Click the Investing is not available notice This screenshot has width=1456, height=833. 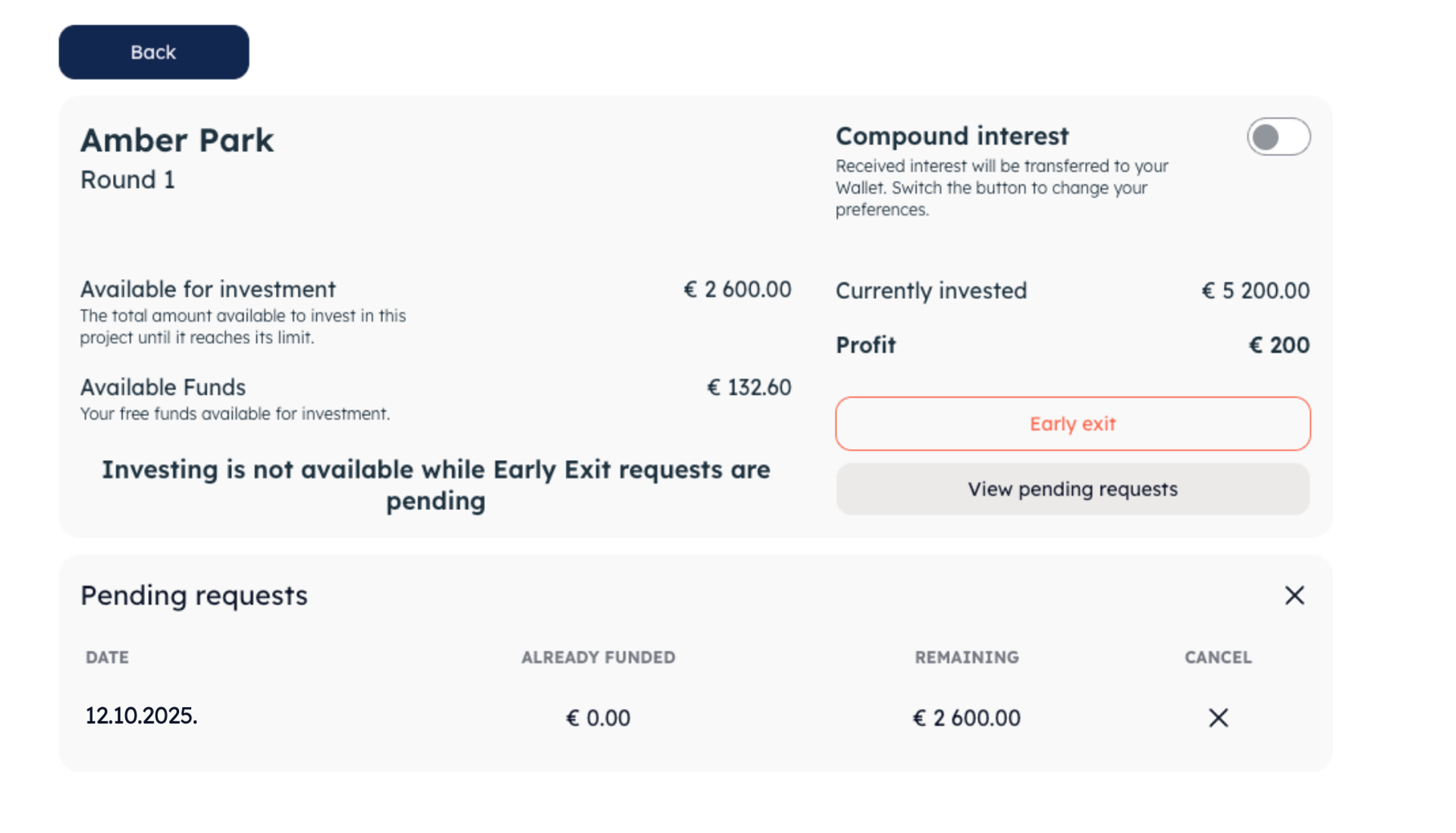coord(436,485)
